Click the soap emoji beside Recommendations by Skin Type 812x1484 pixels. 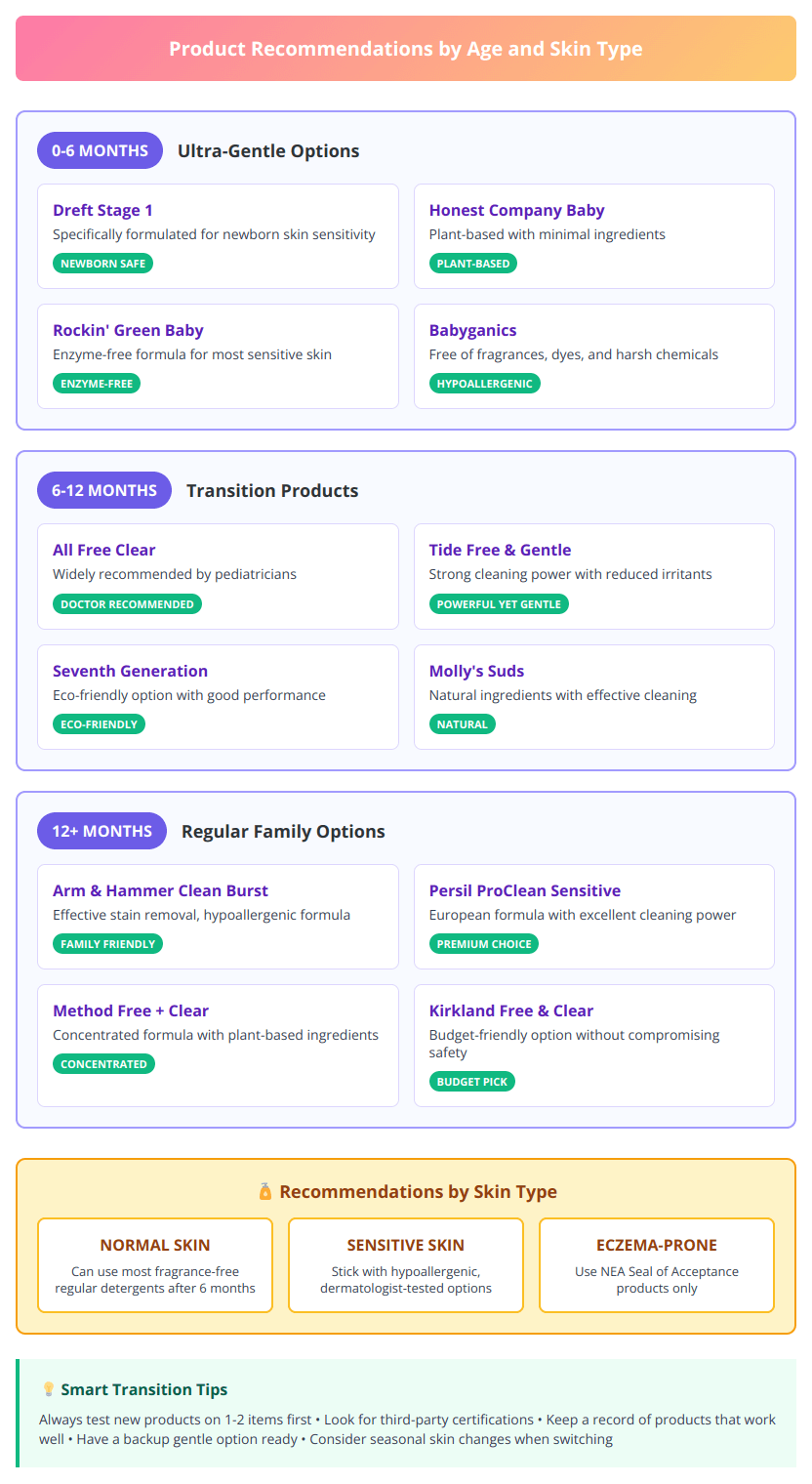coord(264,1191)
